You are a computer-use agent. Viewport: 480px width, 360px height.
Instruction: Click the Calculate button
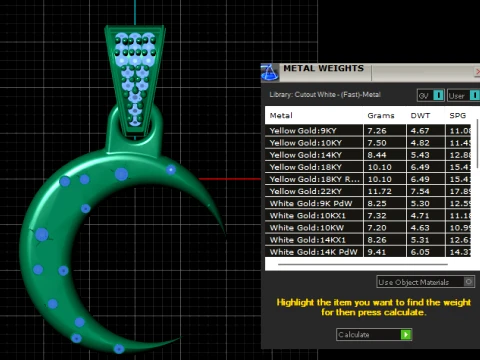click(x=374, y=334)
